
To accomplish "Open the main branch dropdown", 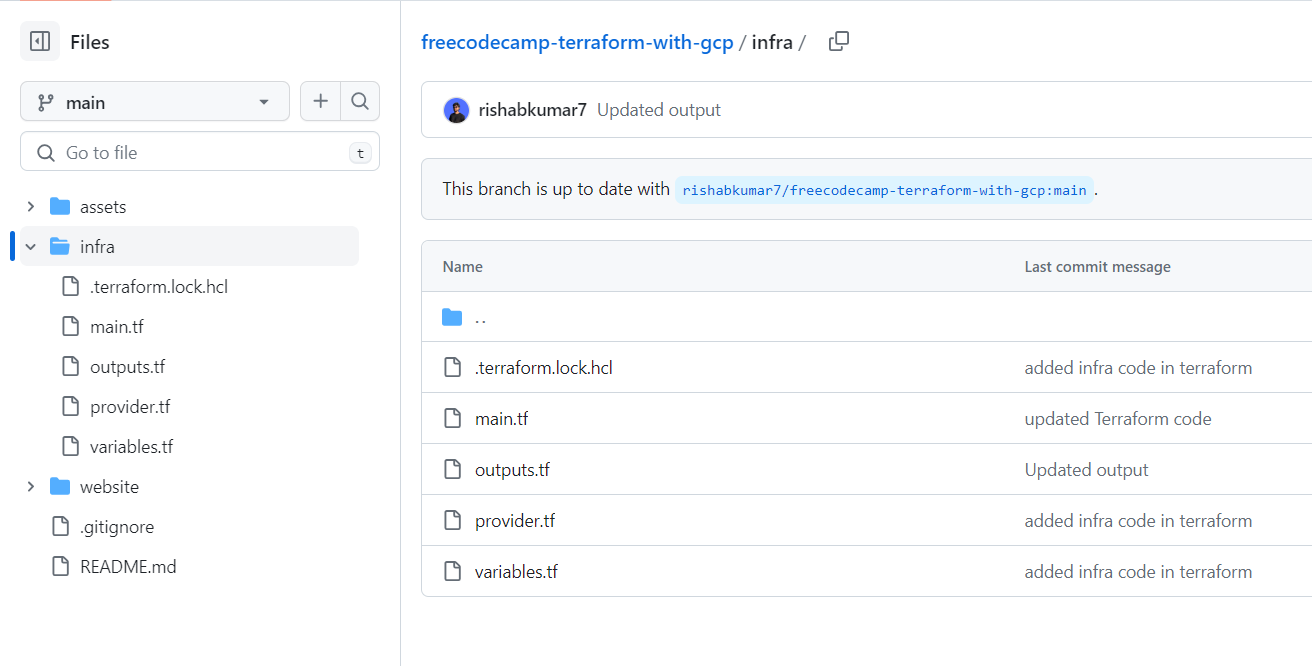I will (155, 102).
